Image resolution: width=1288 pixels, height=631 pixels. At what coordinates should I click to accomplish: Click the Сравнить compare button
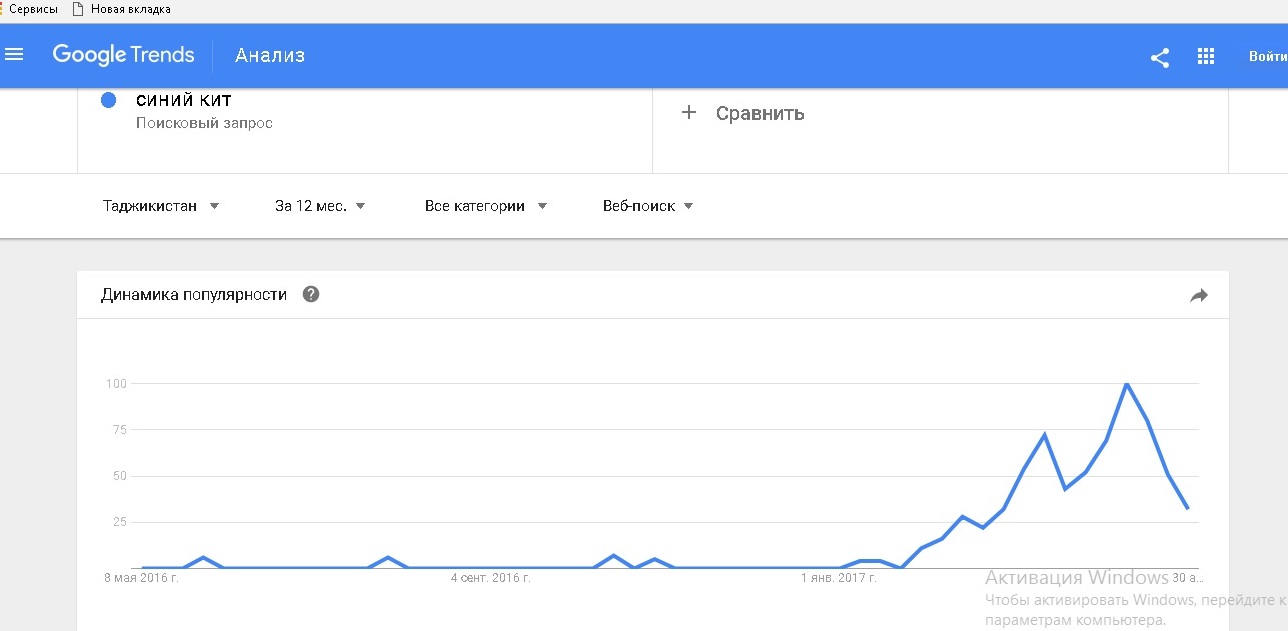tap(759, 113)
